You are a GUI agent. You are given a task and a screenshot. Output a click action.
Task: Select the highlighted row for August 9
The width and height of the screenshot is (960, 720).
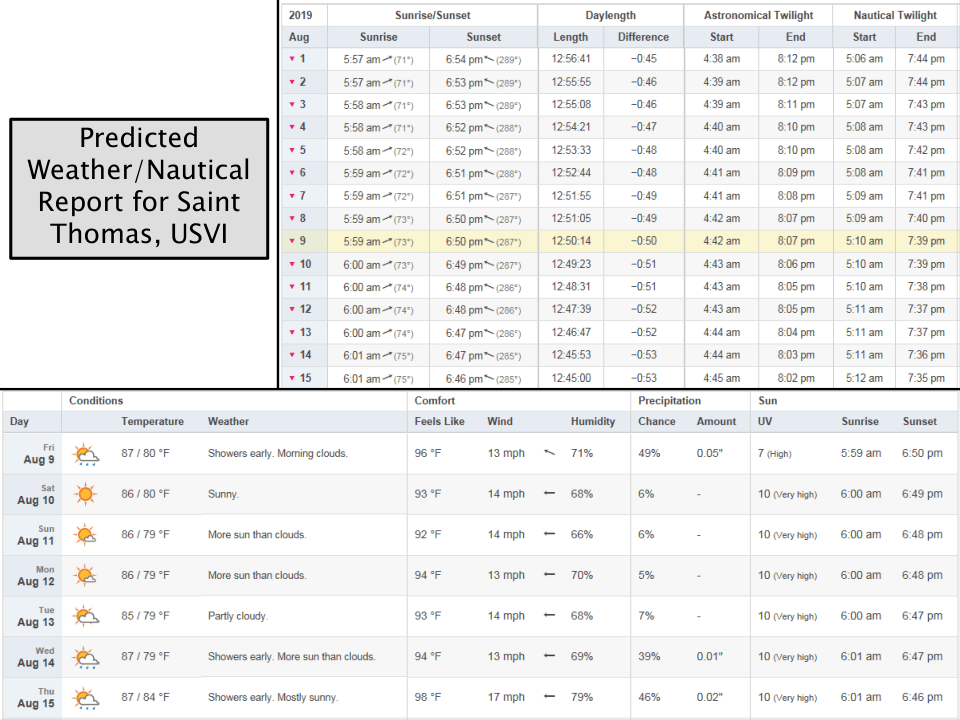[x=618, y=241]
